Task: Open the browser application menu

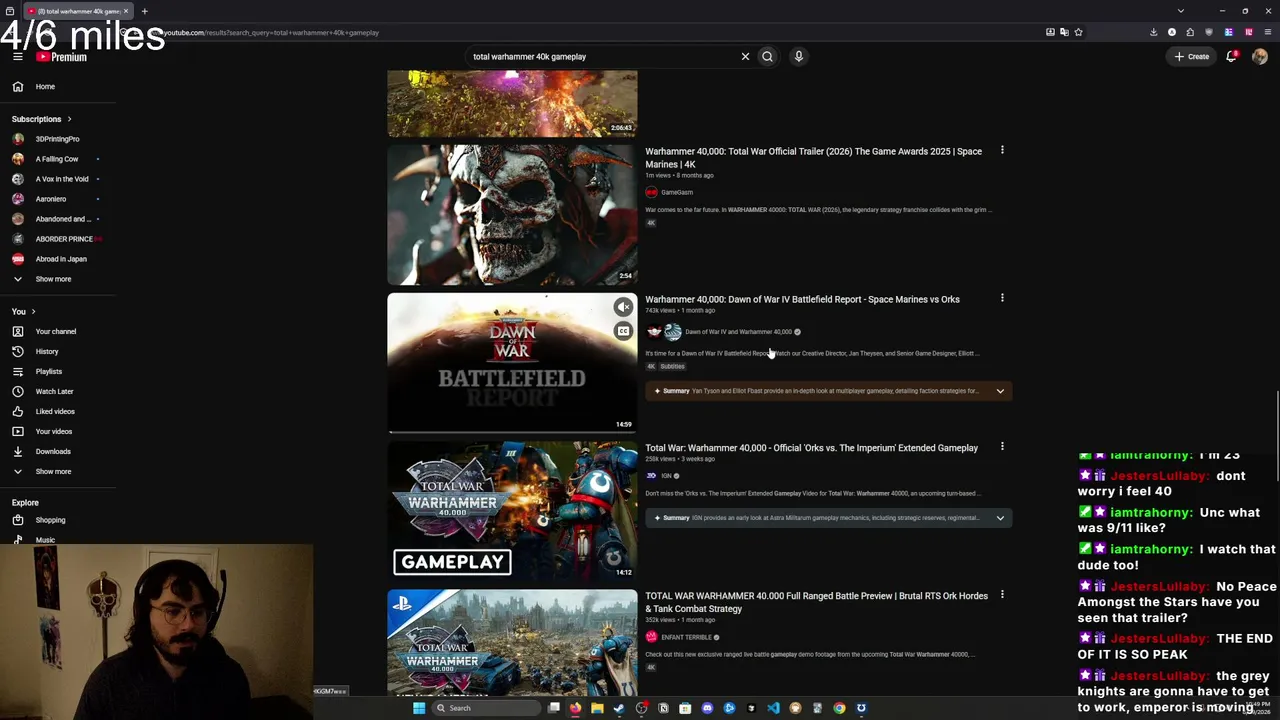Action: pyautogui.click(x=1267, y=32)
